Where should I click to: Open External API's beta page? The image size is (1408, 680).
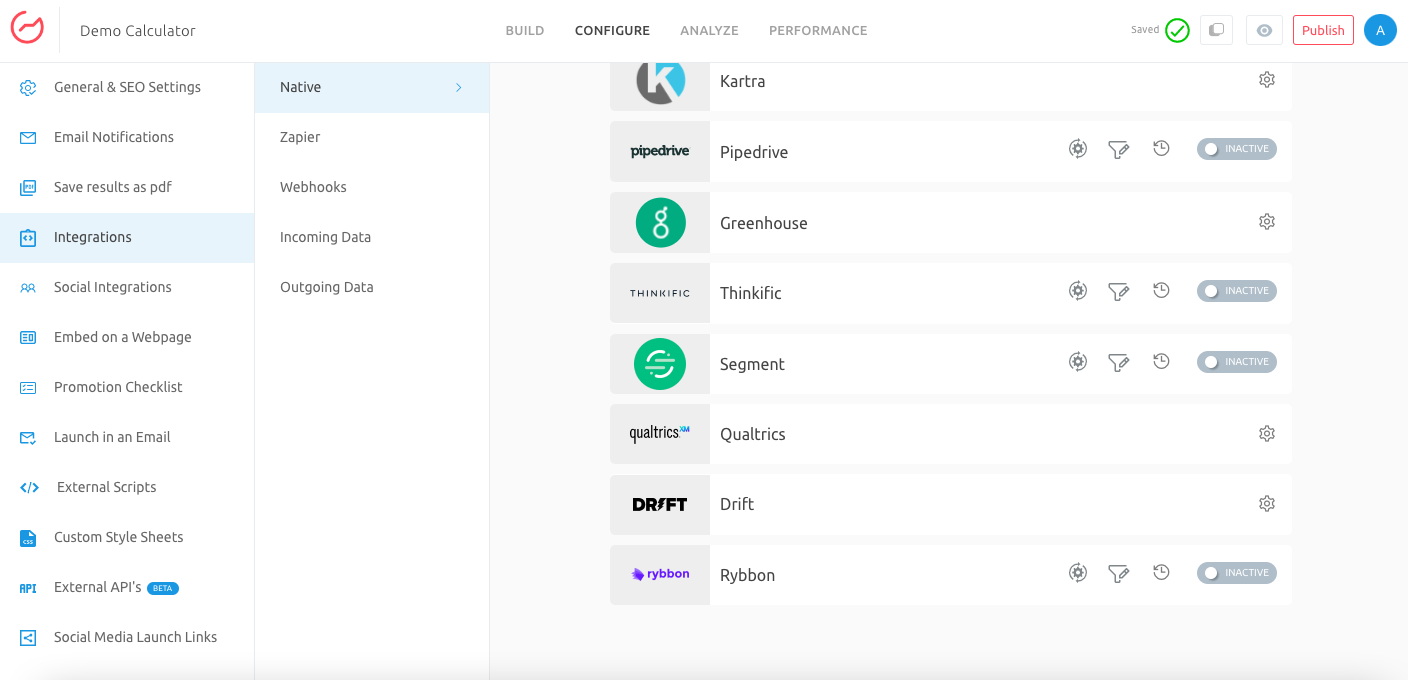(x=127, y=587)
